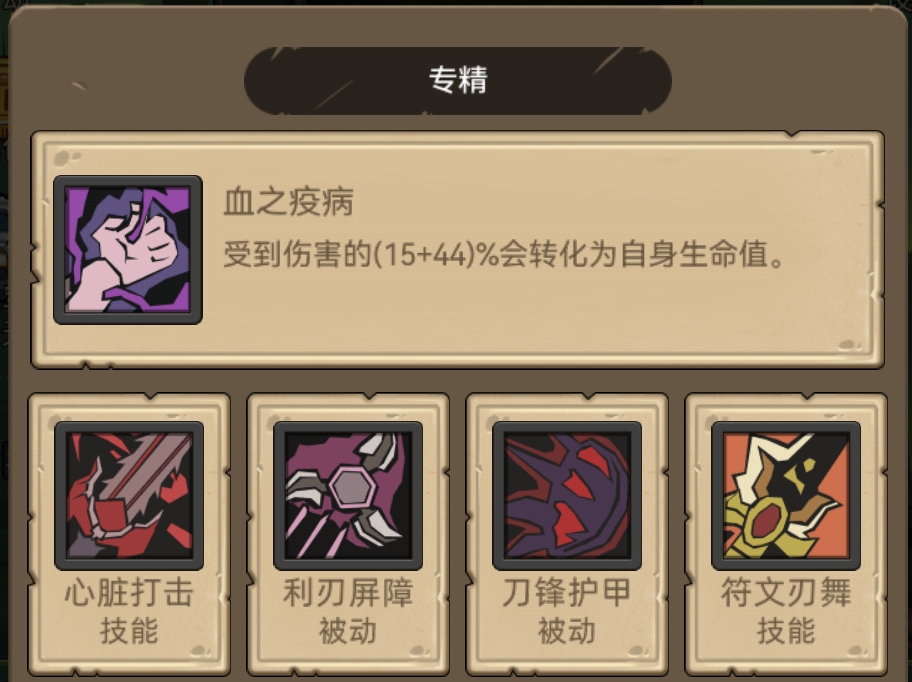Click the 利刃屏障 passive name label
Viewport: 912px width, 682px height.
tap(348, 592)
